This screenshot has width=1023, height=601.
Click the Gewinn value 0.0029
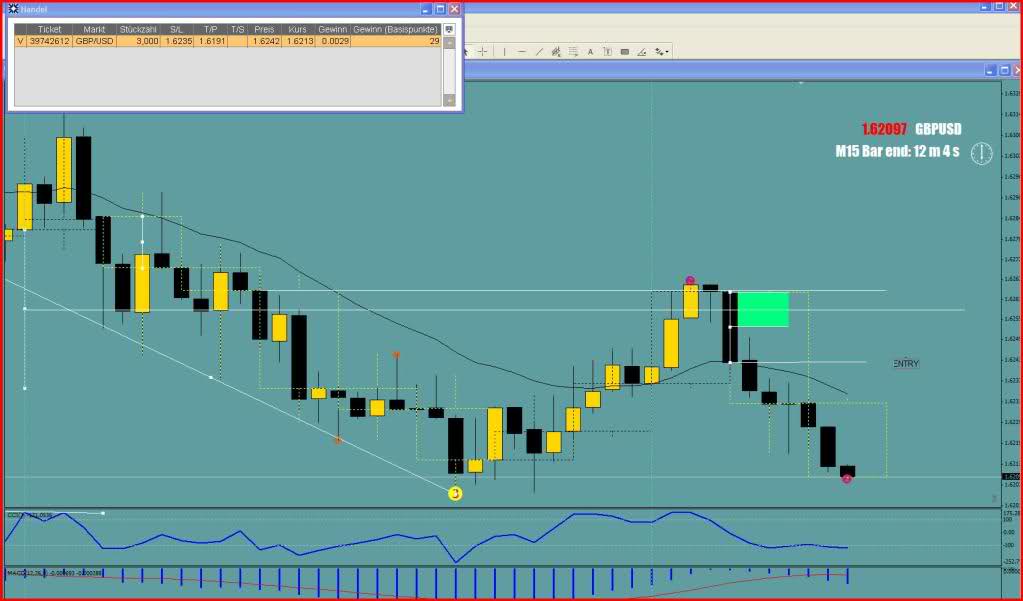coord(333,40)
